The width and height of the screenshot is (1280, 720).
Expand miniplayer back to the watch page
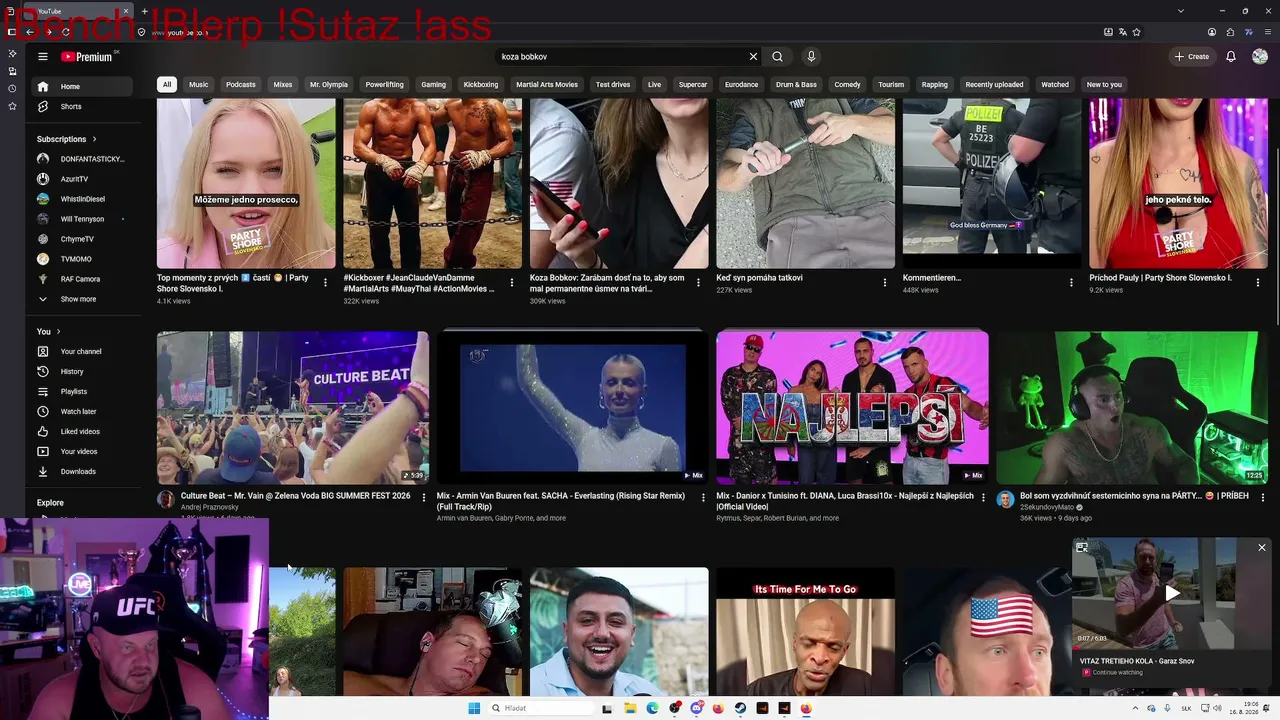point(1082,548)
